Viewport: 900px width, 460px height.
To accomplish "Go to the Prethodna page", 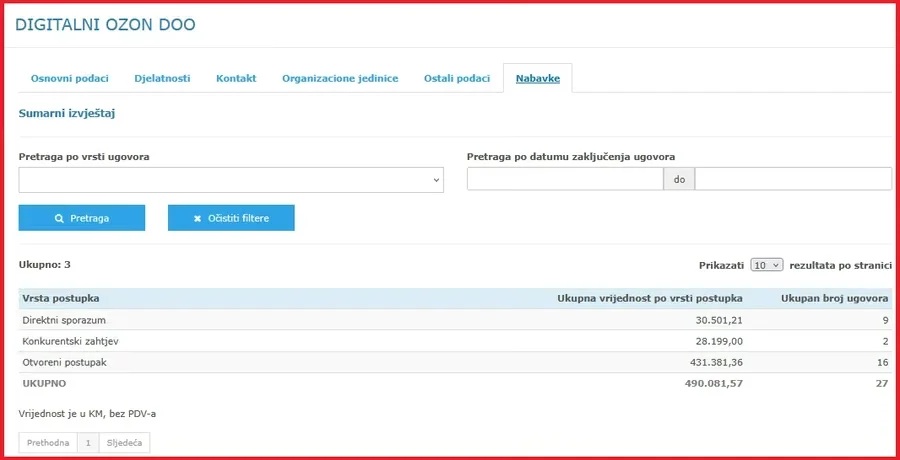I will (x=48, y=443).
